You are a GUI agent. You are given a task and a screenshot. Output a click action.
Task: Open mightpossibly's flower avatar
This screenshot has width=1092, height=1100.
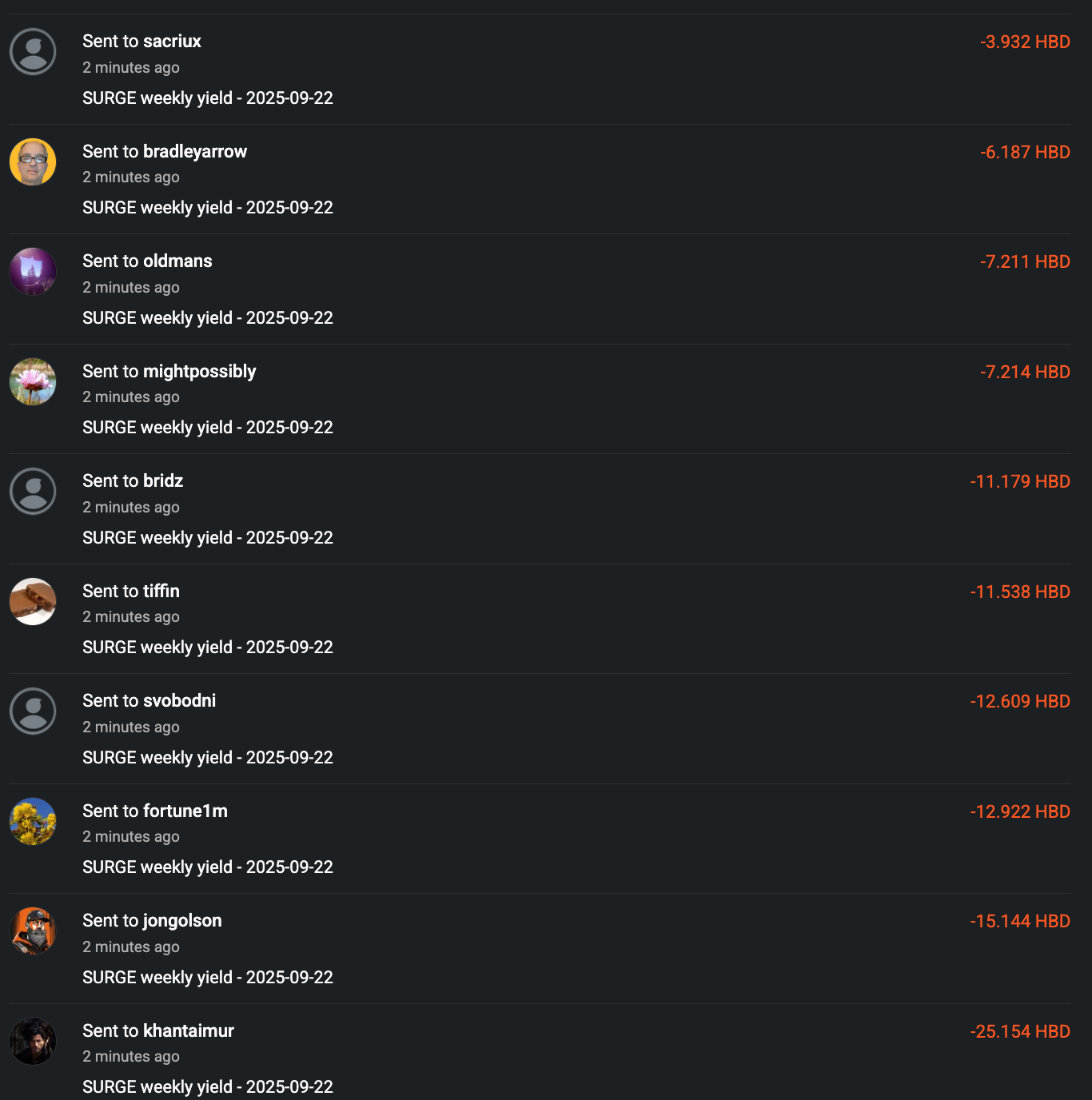(33, 381)
